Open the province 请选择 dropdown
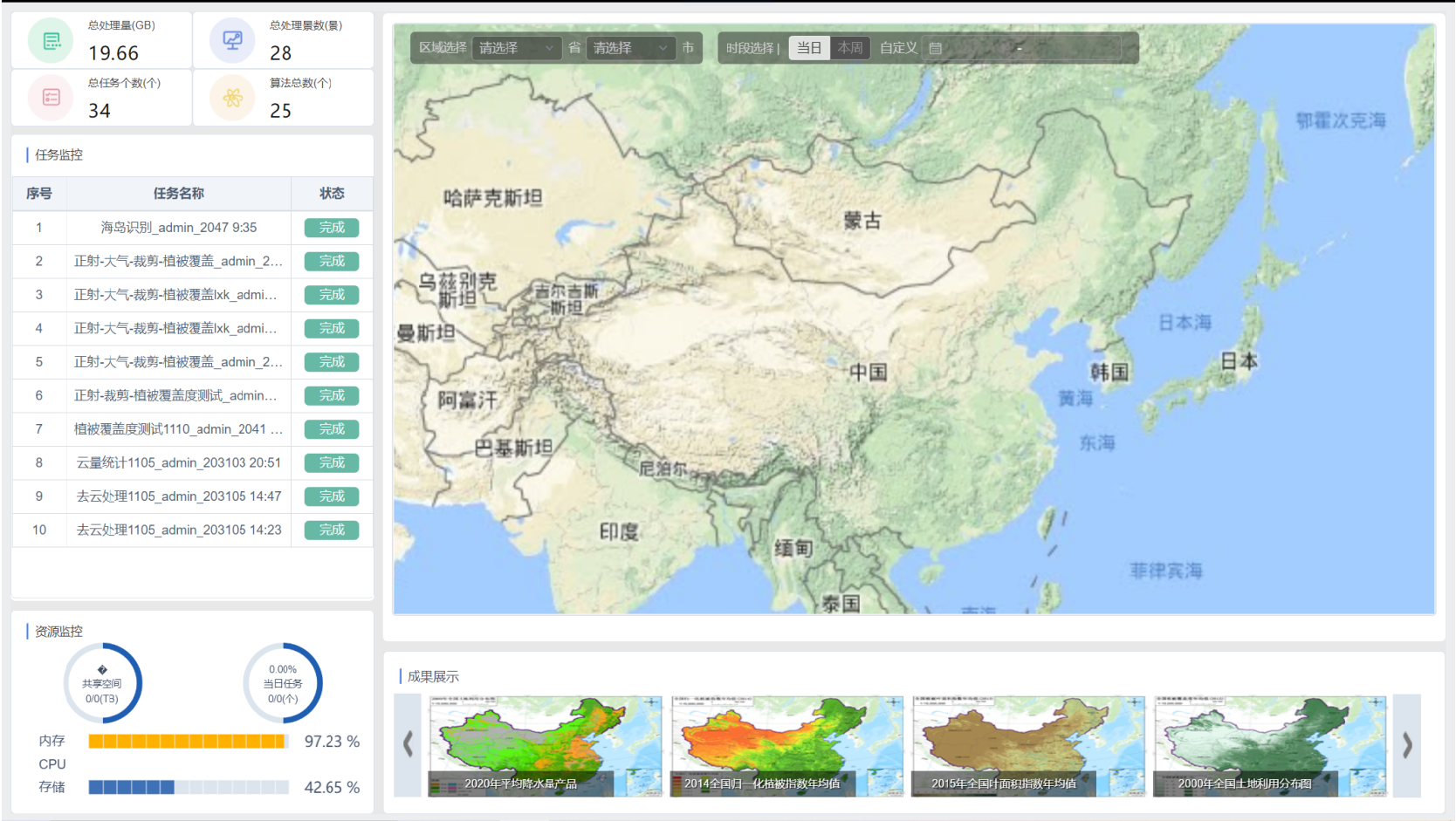Viewport: 1456px width, 821px height. (x=516, y=48)
